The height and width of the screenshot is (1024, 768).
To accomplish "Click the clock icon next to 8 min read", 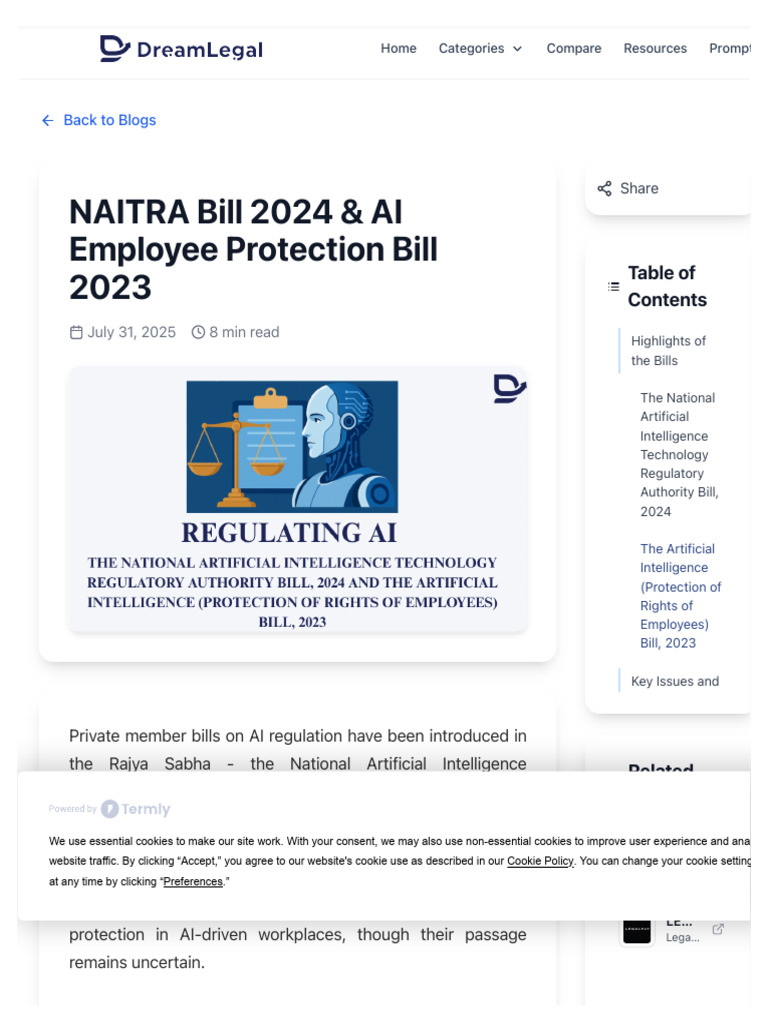I will tap(198, 332).
